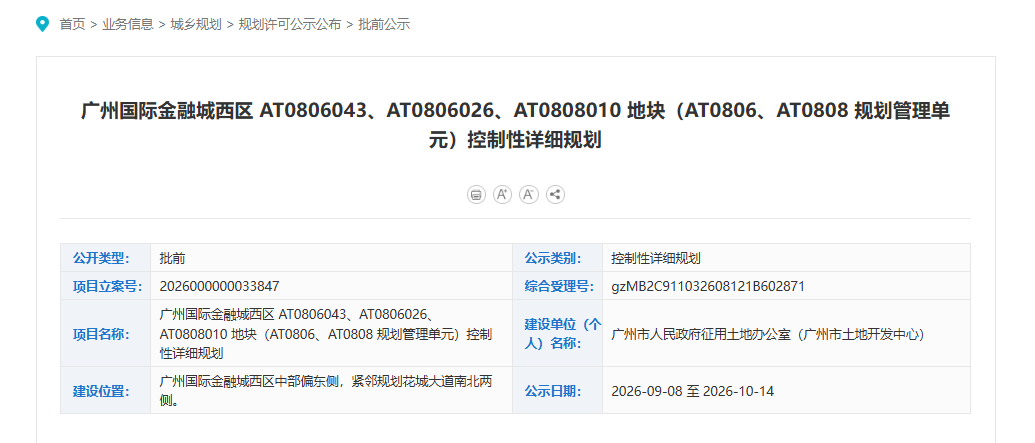Open 业务信息 breadcrumb link
1035x443 pixels.
pos(127,24)
